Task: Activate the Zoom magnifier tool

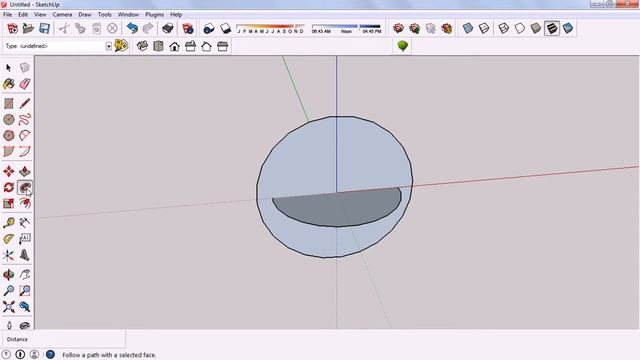Action: click(x=9, y=291)
